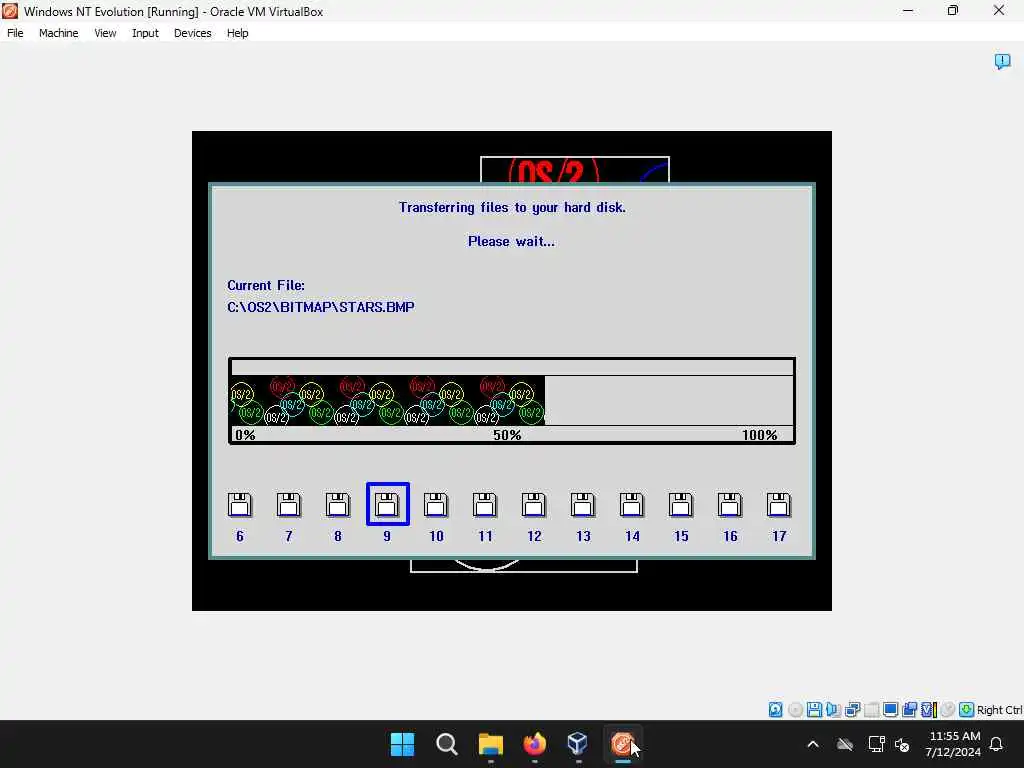Click diskette icon number 15

tap(680, 505)
